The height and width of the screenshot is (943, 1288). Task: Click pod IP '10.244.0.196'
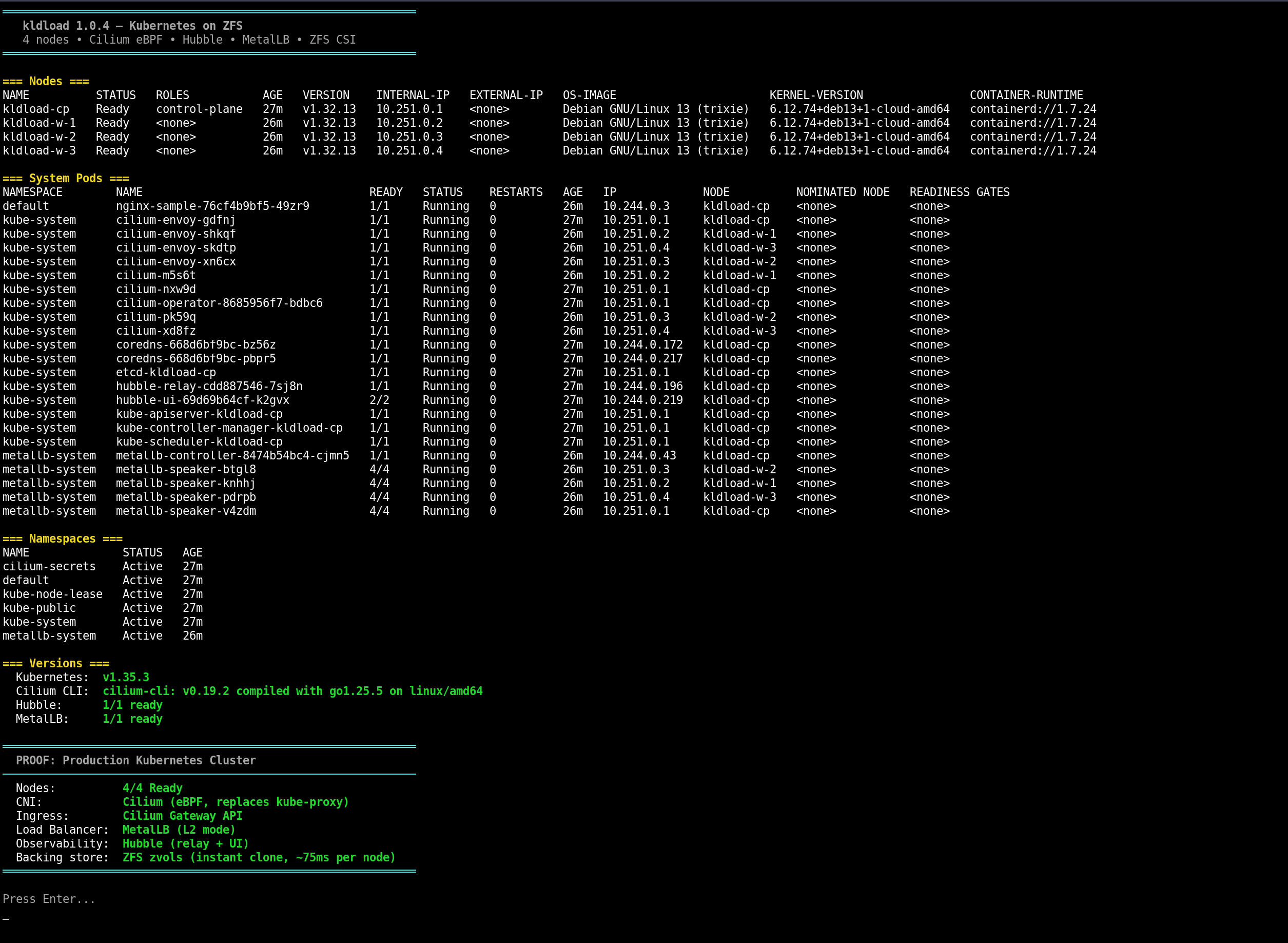point(642,387)
